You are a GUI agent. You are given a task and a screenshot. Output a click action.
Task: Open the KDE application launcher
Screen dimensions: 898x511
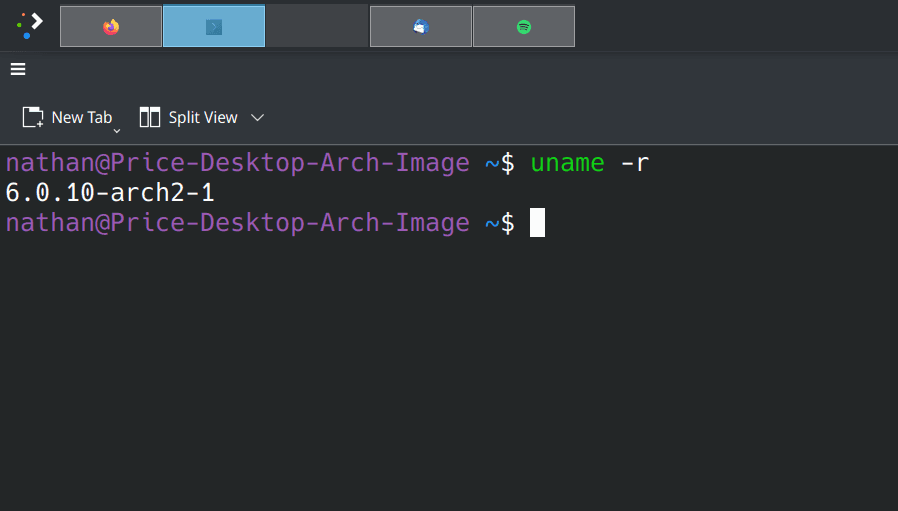pyautogui.click(x=30, y=26)
